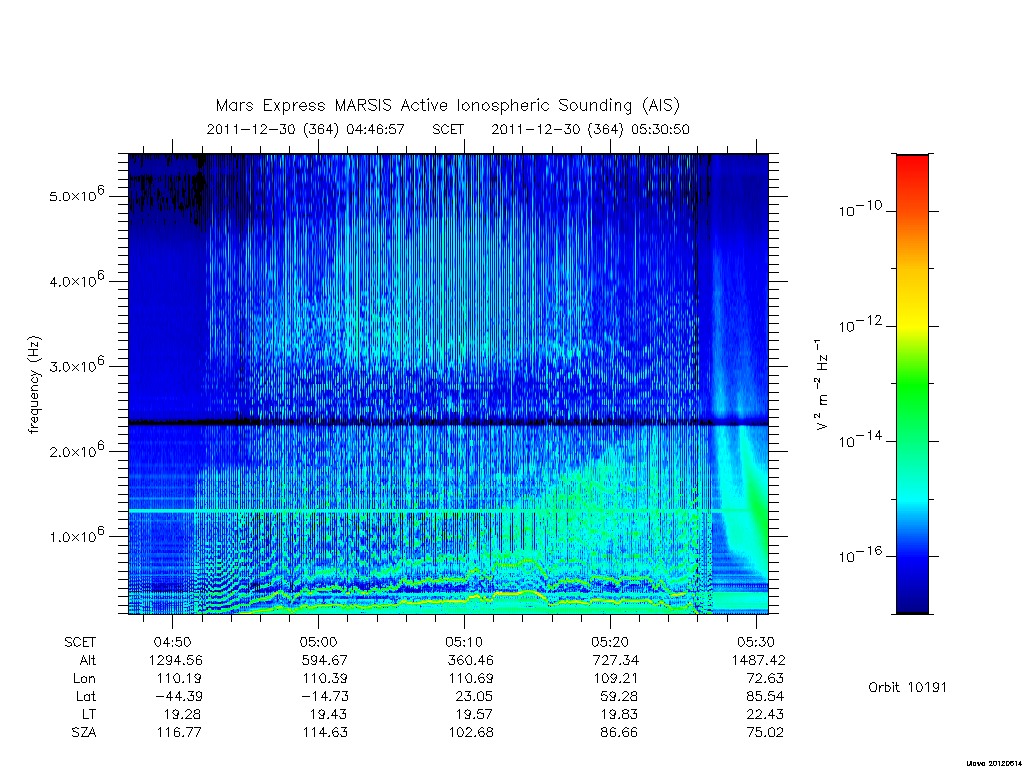Viewport: 1024px width, 768px height.
Task: Click the SZA value 116.77
Action: pos(179,733)
